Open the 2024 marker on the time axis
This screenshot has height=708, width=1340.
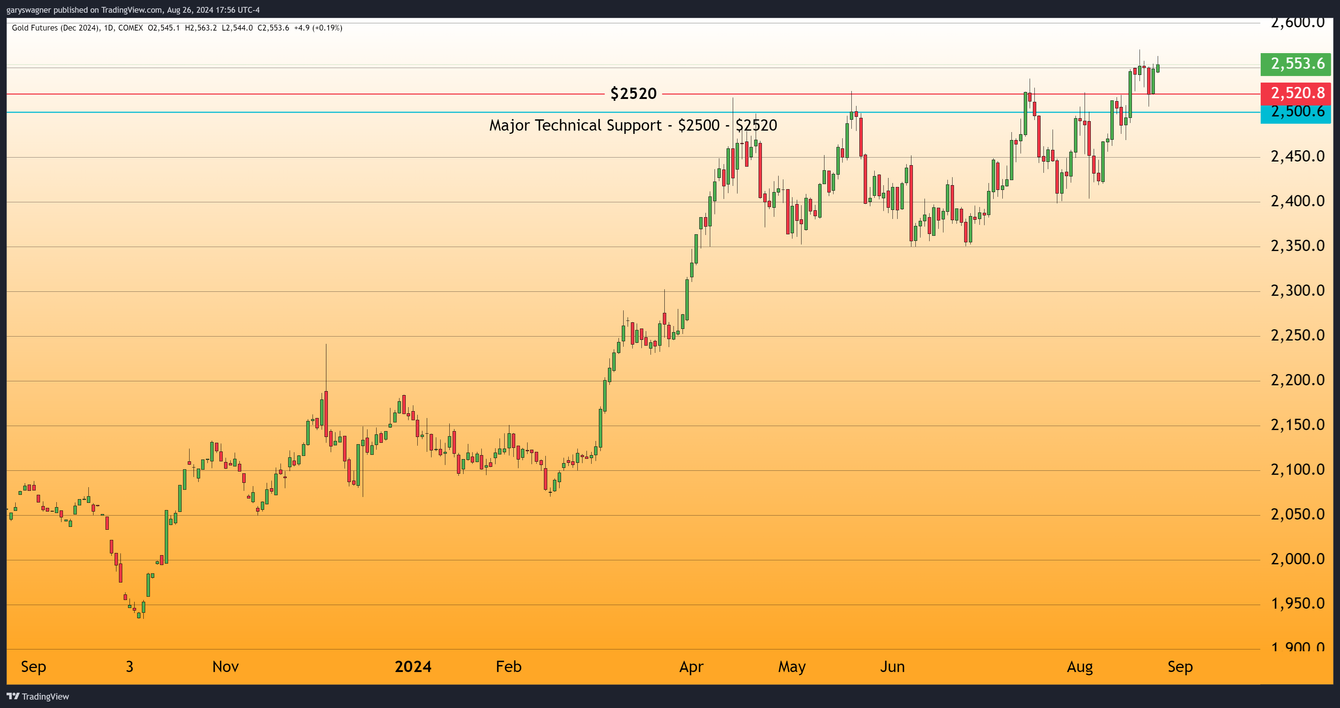click(x=411, y=666)
